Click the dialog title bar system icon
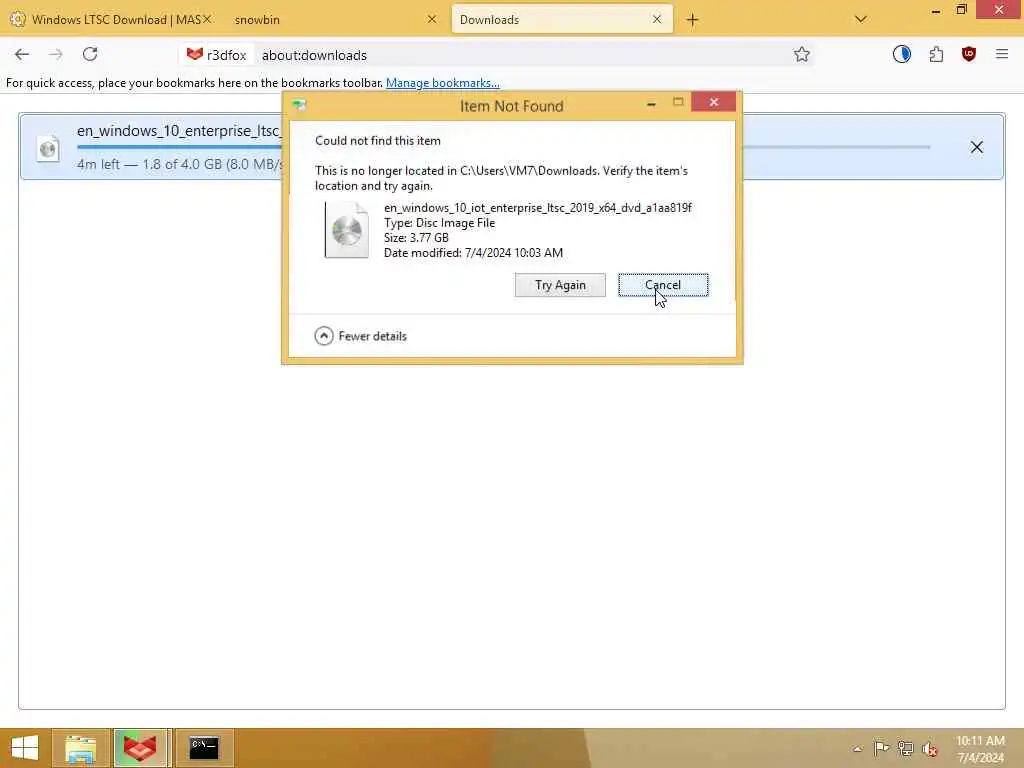 (299, 104)
